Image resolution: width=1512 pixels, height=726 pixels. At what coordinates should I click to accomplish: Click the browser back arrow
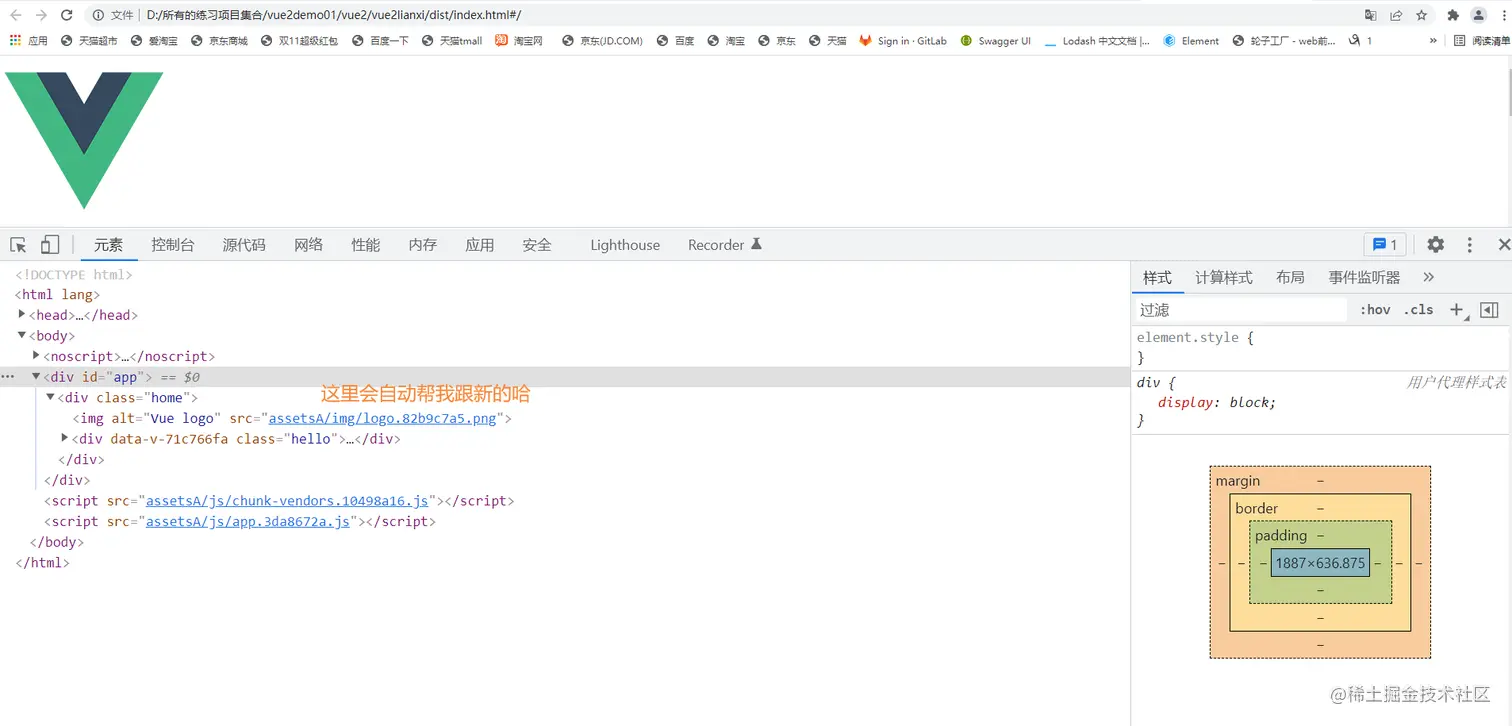click(16, 15)
